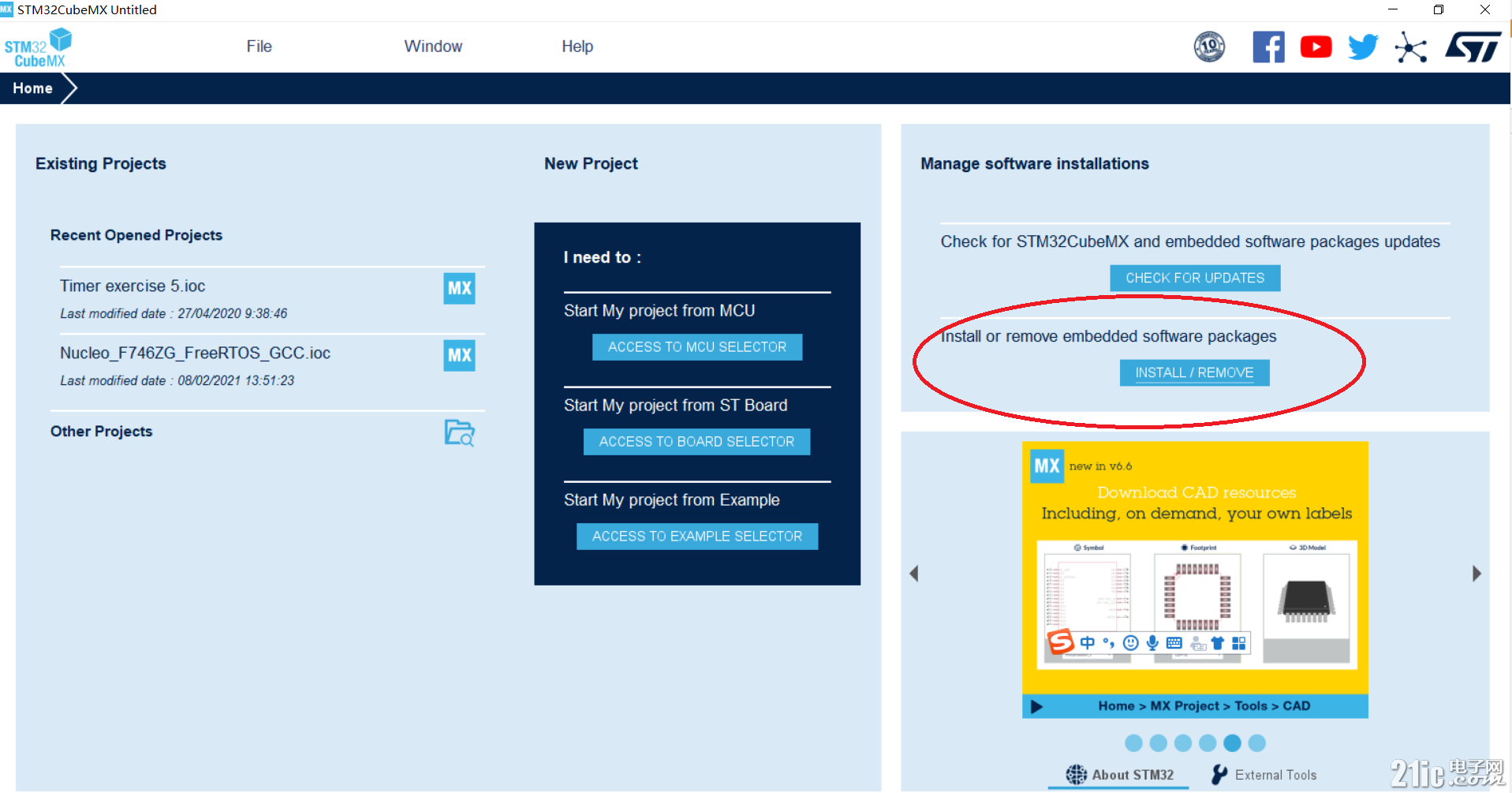This screenshot has height=793, width=1512.
Task: Select the fifth highlighted carousel dot
Action: (x=1232, y=743)
